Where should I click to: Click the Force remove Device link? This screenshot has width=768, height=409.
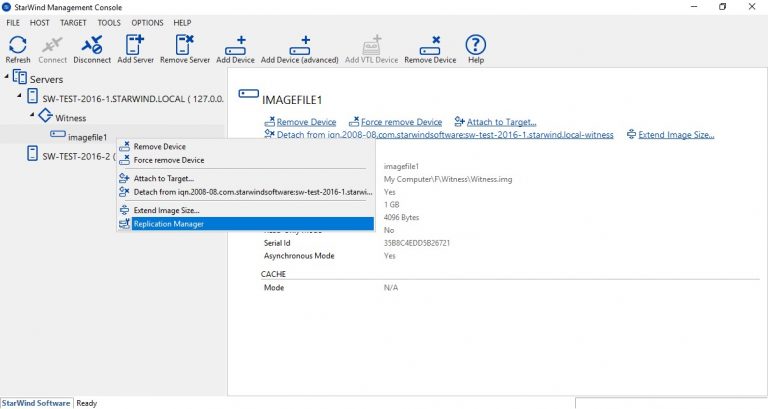tap(401, 122)
